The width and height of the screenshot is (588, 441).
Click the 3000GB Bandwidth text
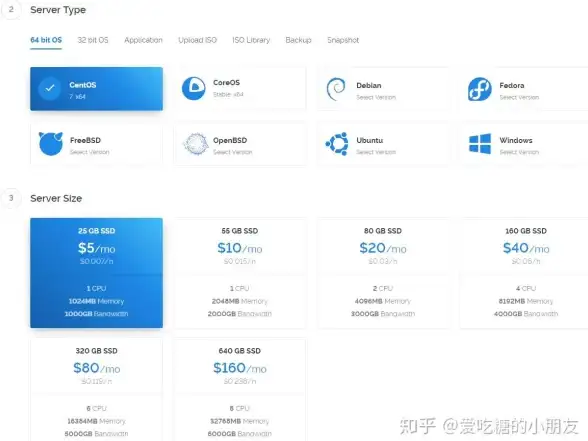383,314
